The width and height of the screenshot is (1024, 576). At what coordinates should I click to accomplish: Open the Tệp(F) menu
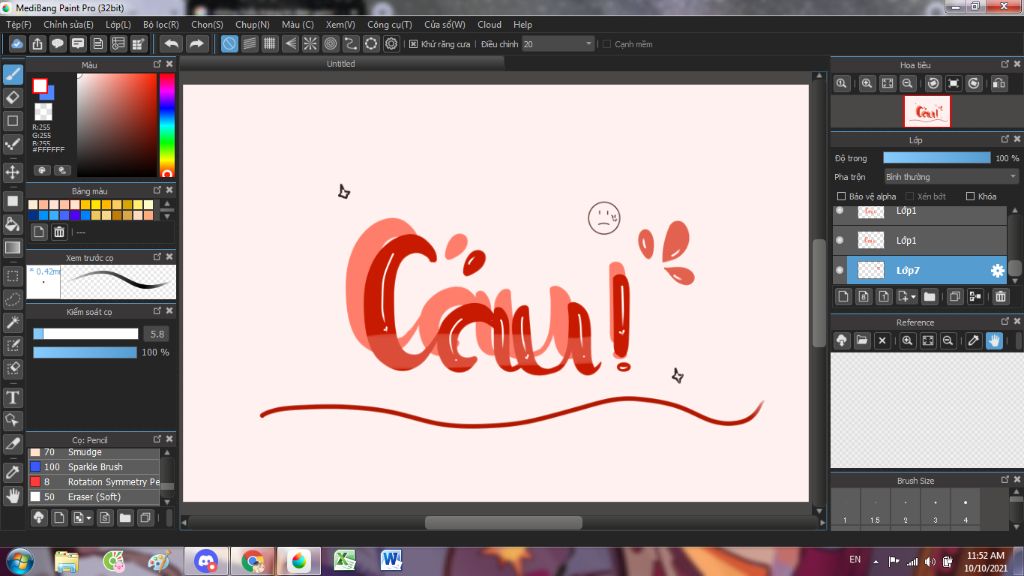coord(18,24)
